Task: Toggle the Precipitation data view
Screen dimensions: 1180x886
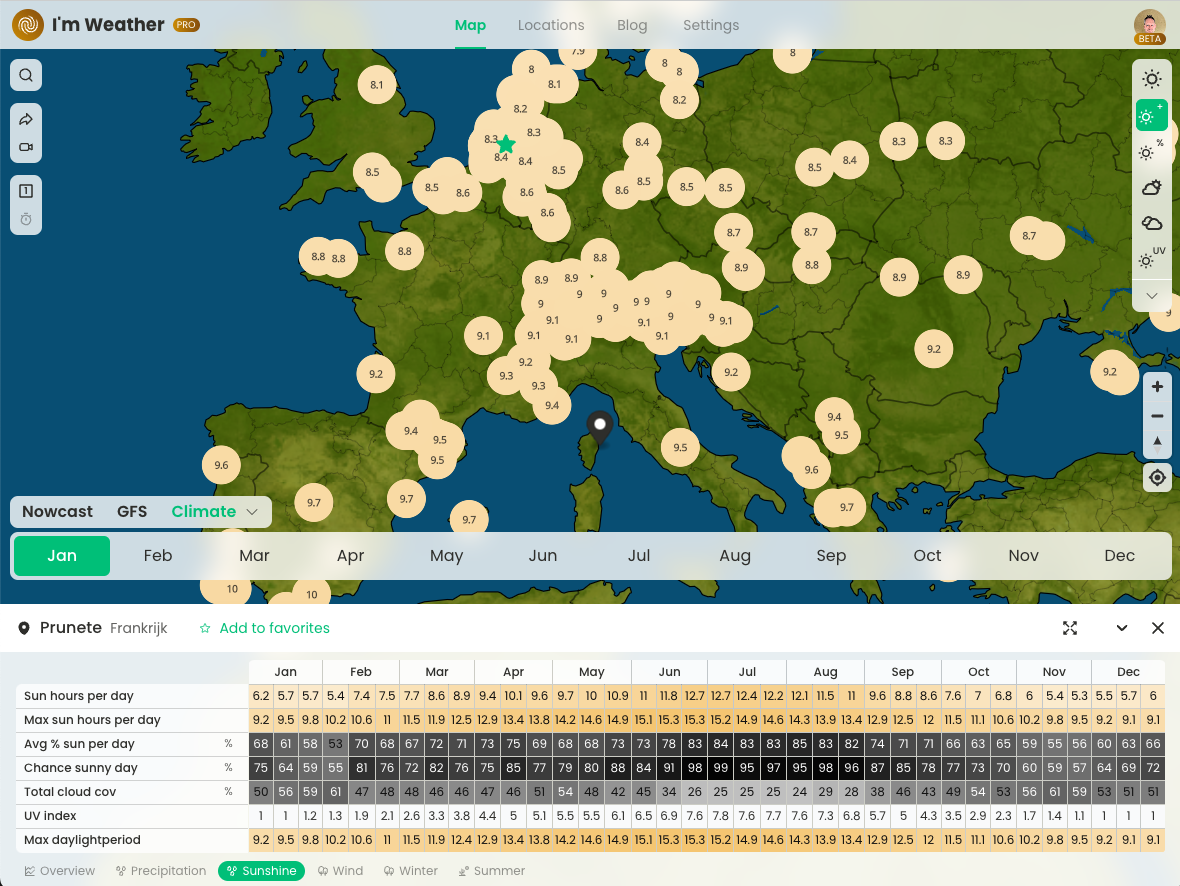Action: tap(160, 870)
